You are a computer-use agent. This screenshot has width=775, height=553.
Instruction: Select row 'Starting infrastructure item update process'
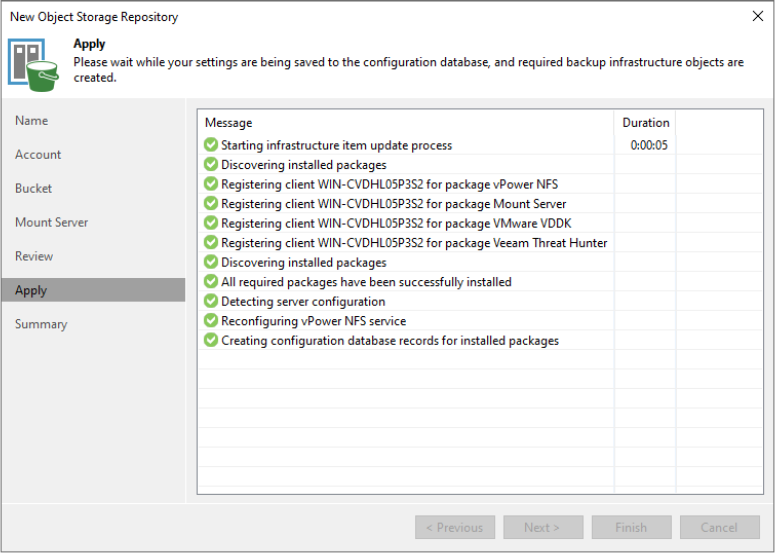336,145
